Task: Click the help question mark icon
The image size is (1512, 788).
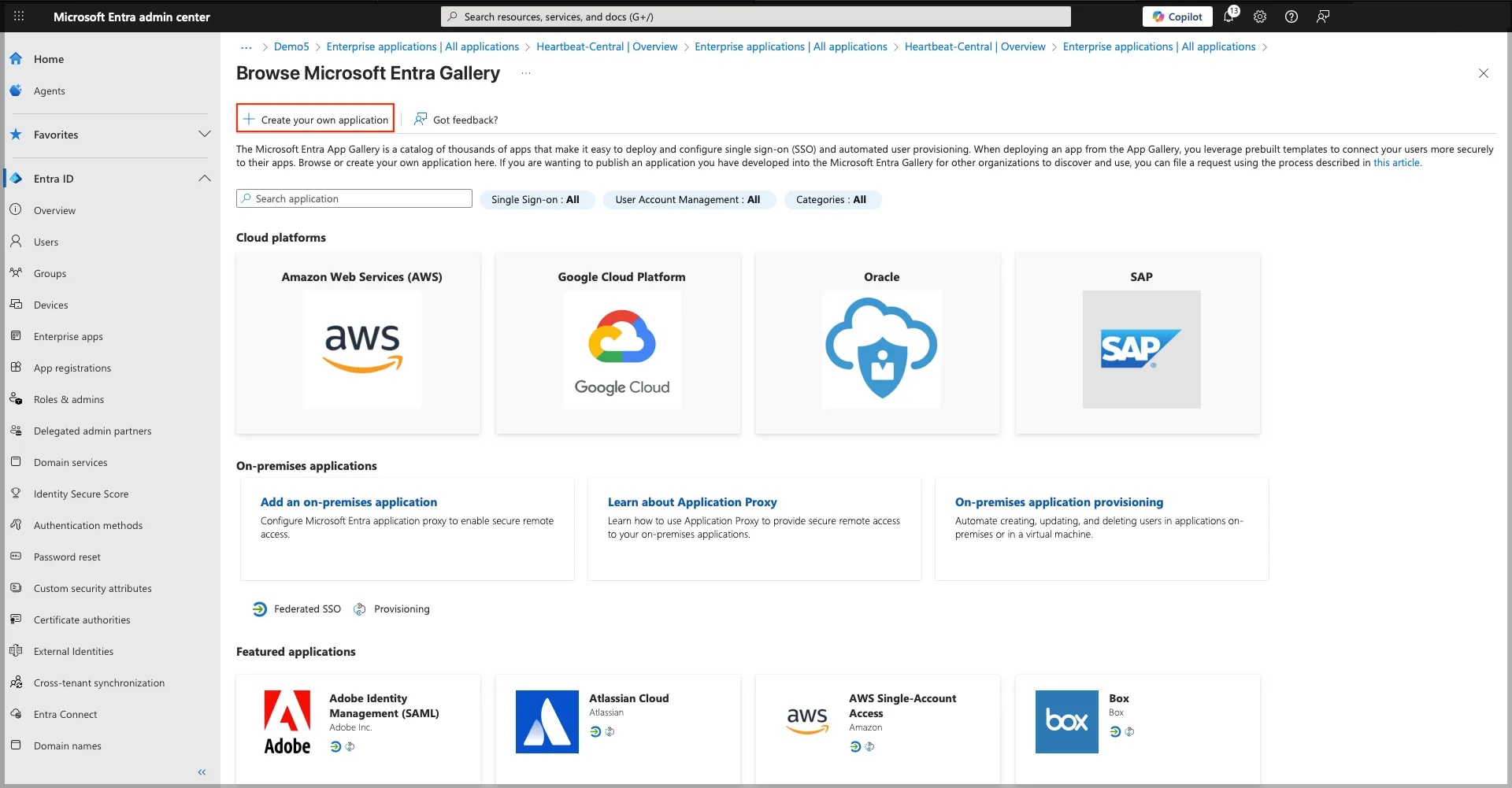Action: pyautogui.click(x=1291, y=17)
